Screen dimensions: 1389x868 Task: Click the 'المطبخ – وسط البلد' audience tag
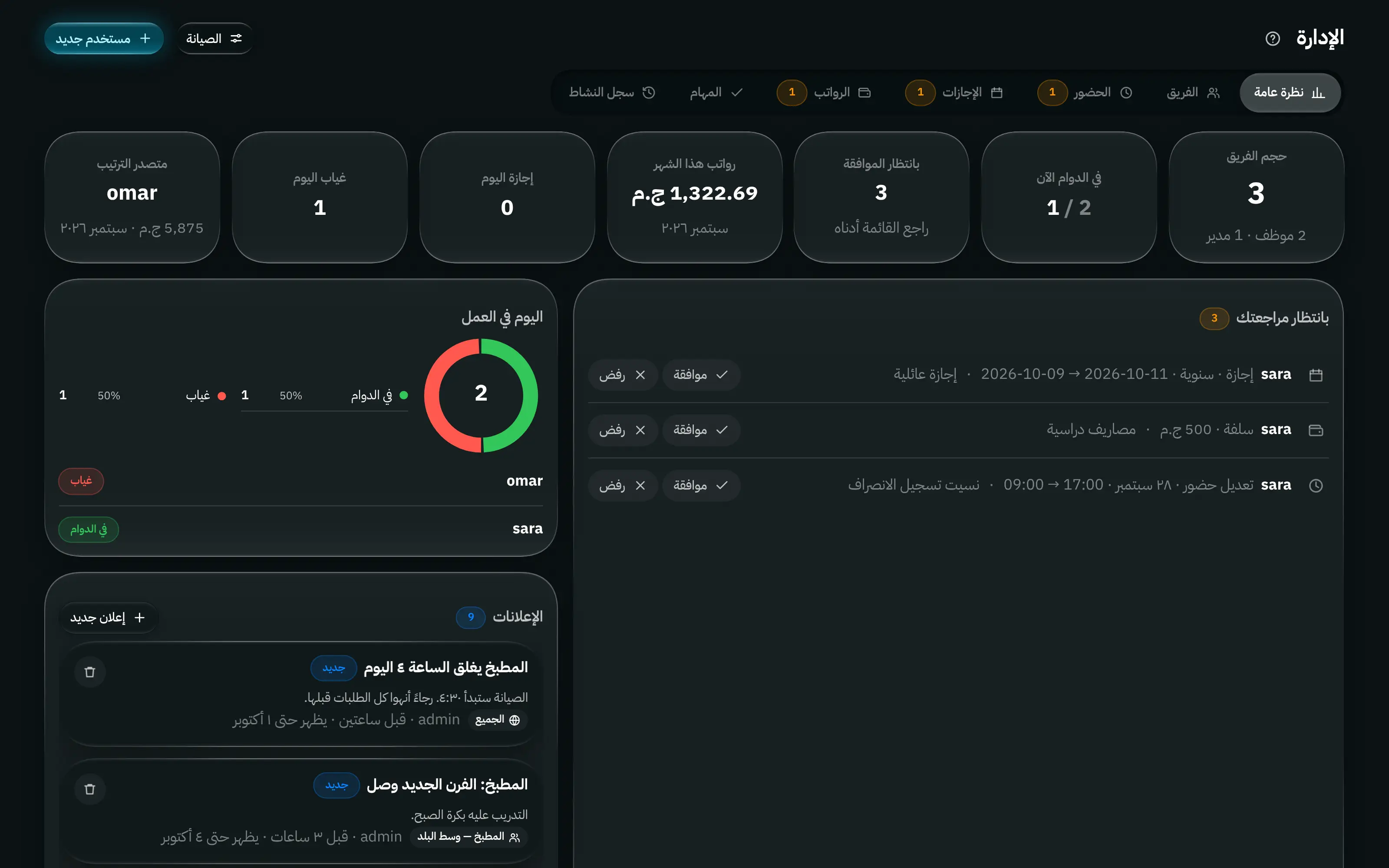[x=468, y=837]
